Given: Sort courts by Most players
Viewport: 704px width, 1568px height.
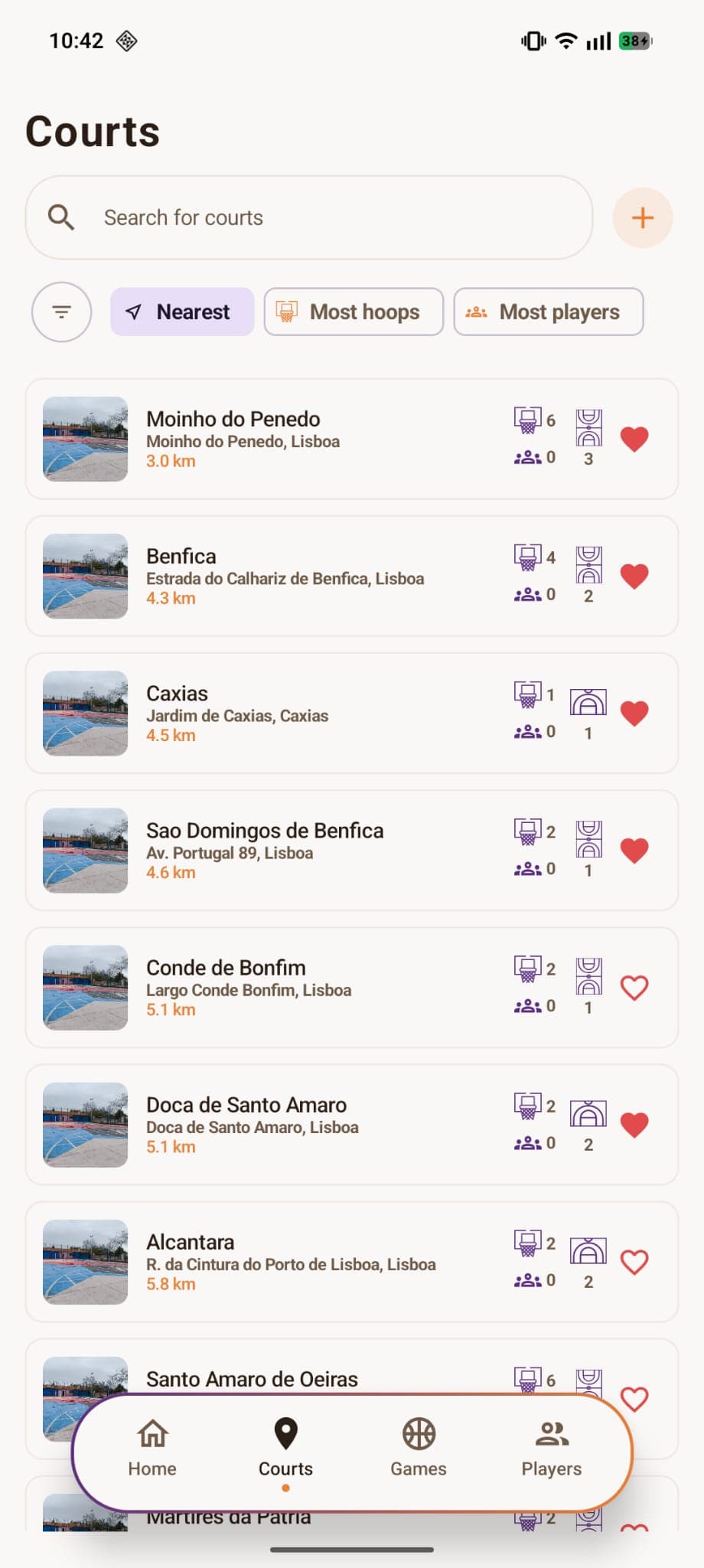Looking at the screenshot, I should [548, 312].
